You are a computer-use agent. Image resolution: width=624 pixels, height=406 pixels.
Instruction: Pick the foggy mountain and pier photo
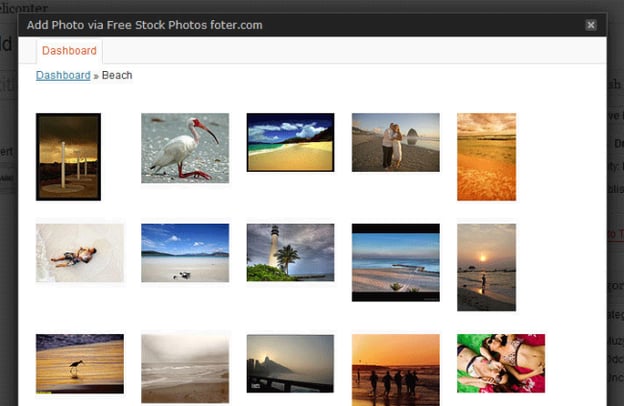pos(290,363)
